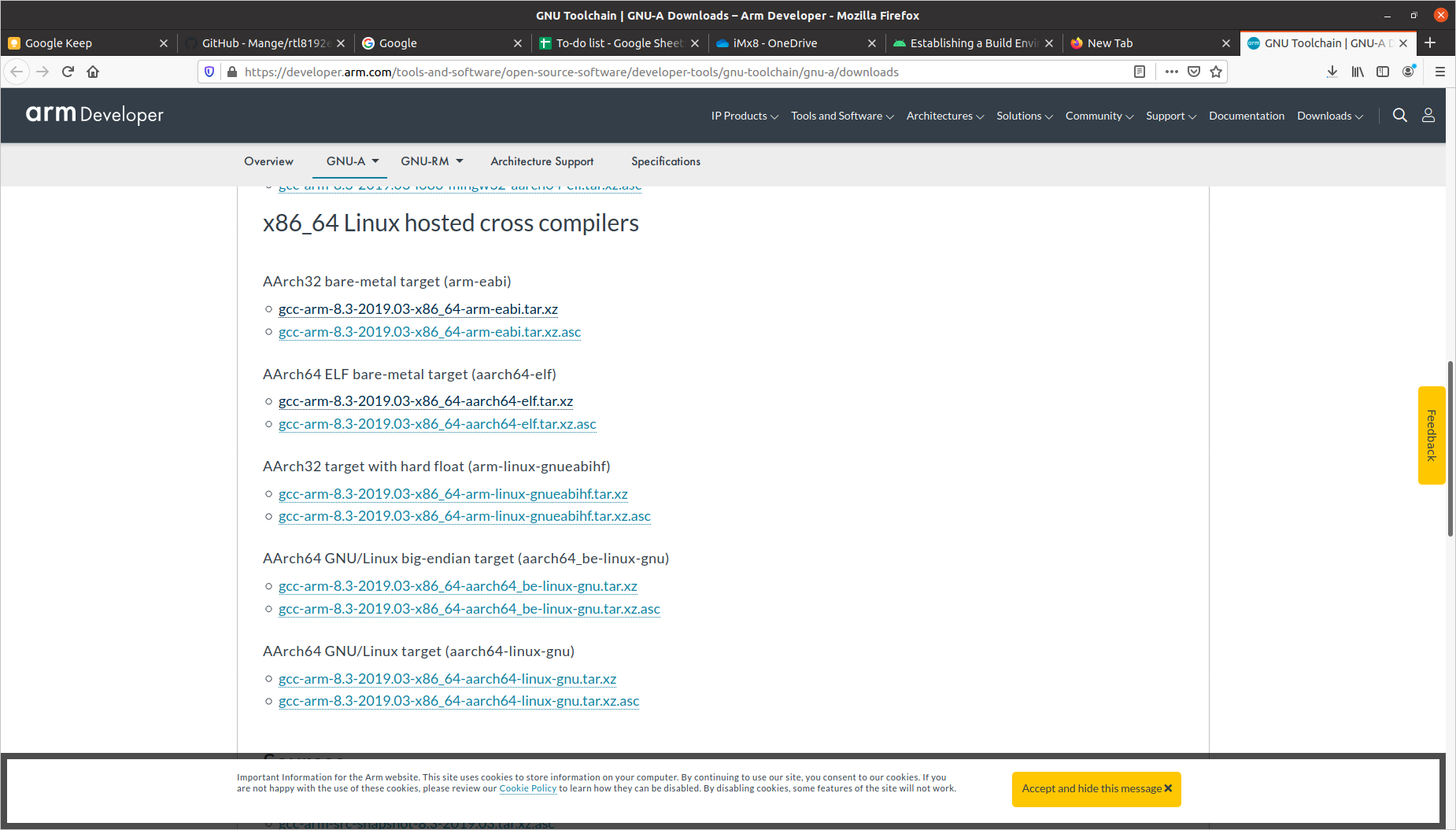Click the browser Forward arrow button

(42, 72)
